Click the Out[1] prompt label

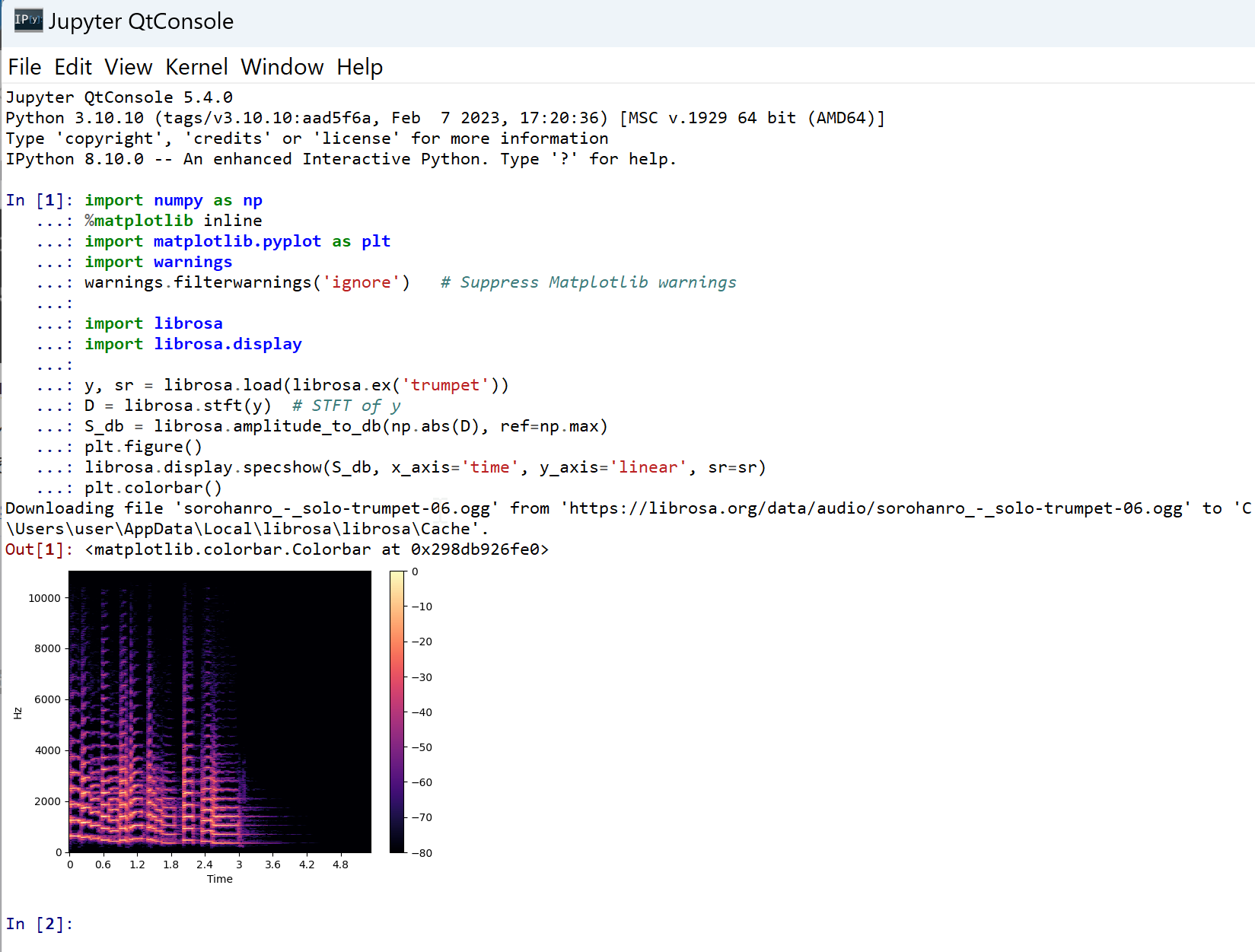coord(40,549)
